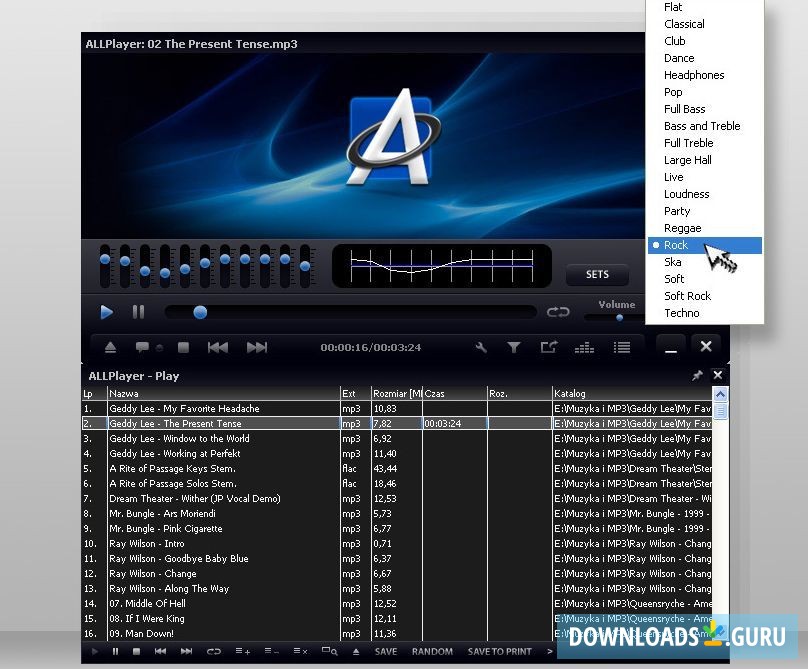Screen dimensions: 808x669
Task: Click the eject/open file icon
Action: 110,347
